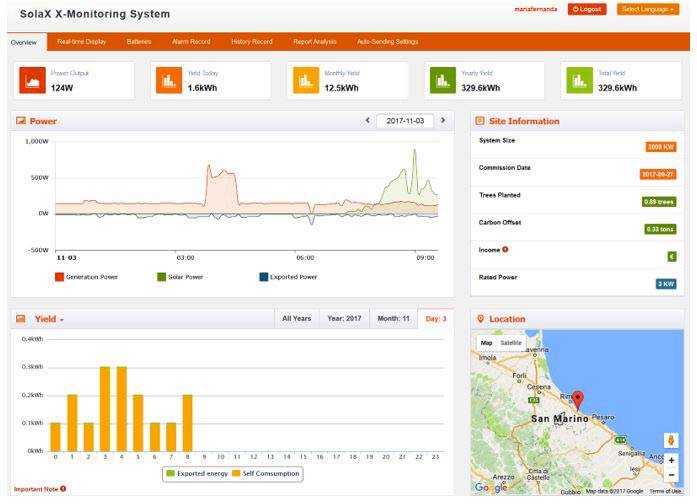Click the SolaX X-Monitoring System title
The height and width of the screenshot is (504, 697).
click(x=95, y=14)
